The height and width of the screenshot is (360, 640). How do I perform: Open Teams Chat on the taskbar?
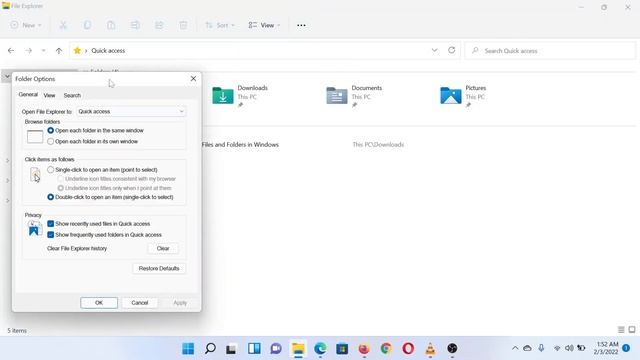(276, 349)
